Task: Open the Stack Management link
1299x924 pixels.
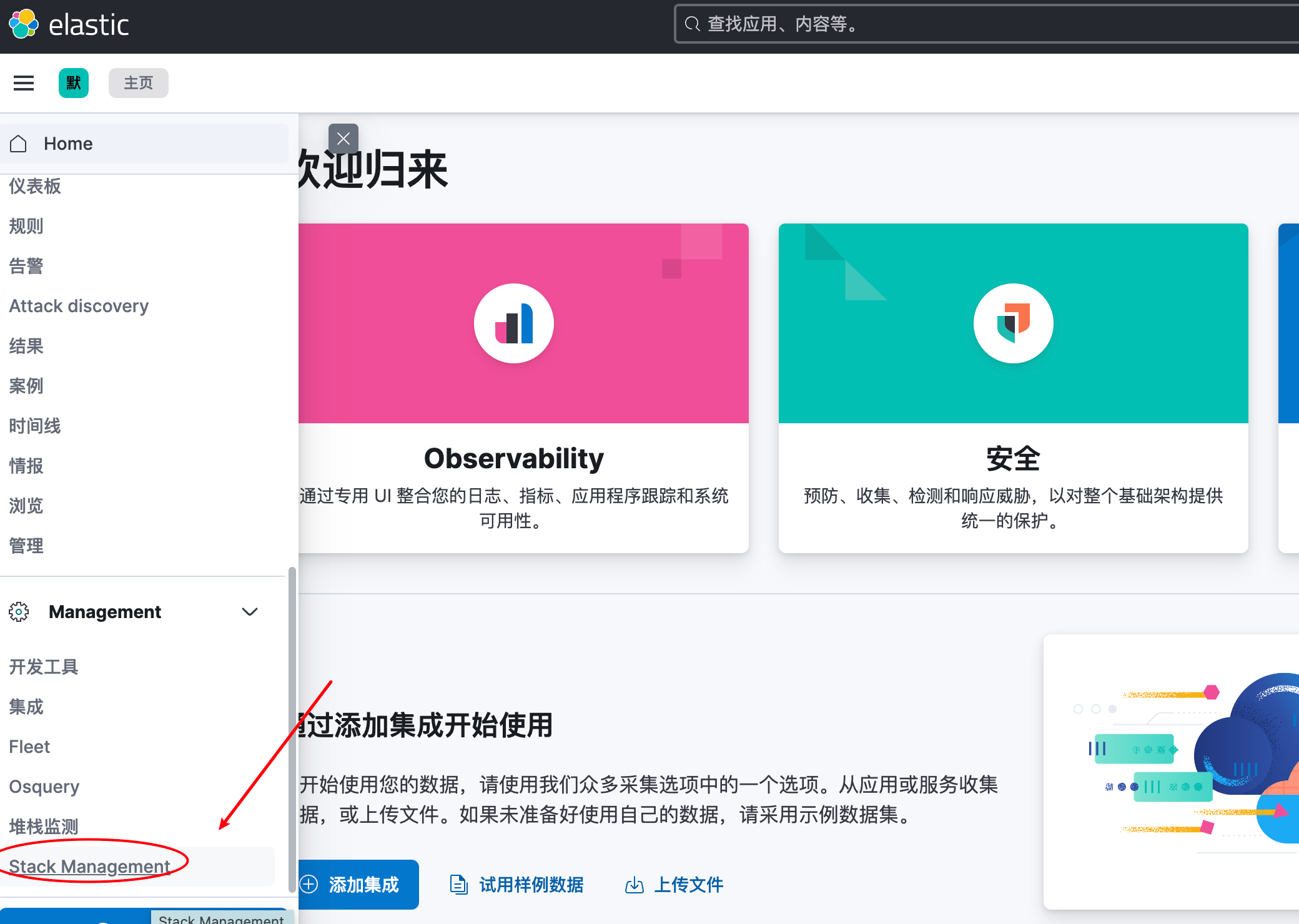Action: [x=88, y=866]
